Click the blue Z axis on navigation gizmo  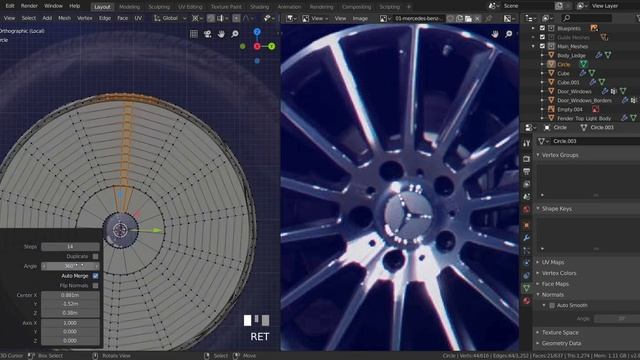coord(257,31)
